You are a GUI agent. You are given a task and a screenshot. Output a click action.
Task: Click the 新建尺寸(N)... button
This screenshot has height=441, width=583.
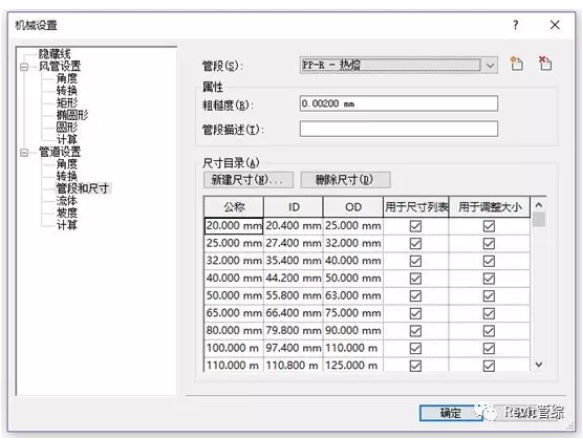248,180
